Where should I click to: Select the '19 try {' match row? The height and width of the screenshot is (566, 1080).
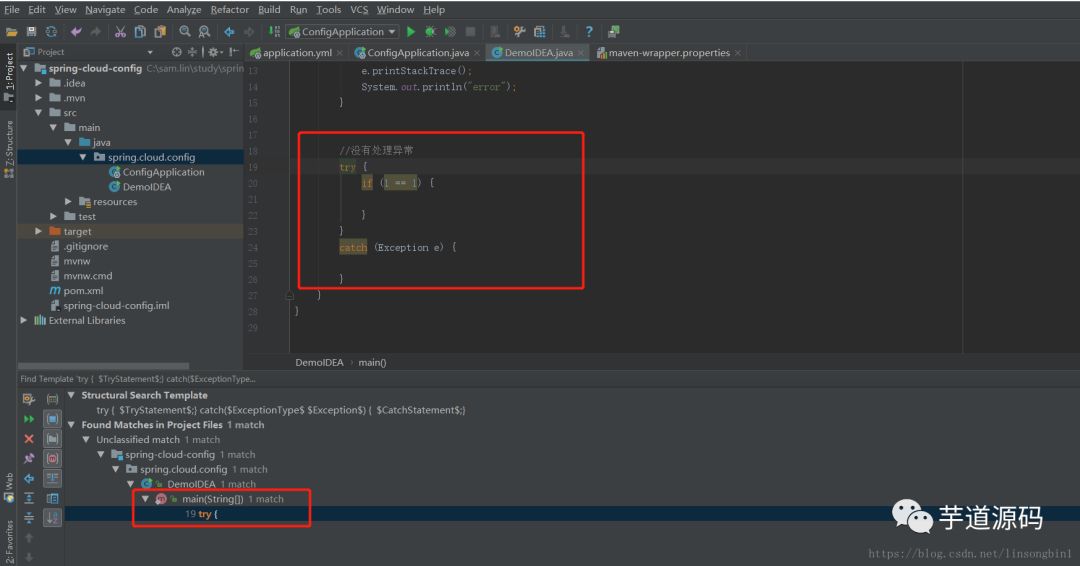click(572, 514)
